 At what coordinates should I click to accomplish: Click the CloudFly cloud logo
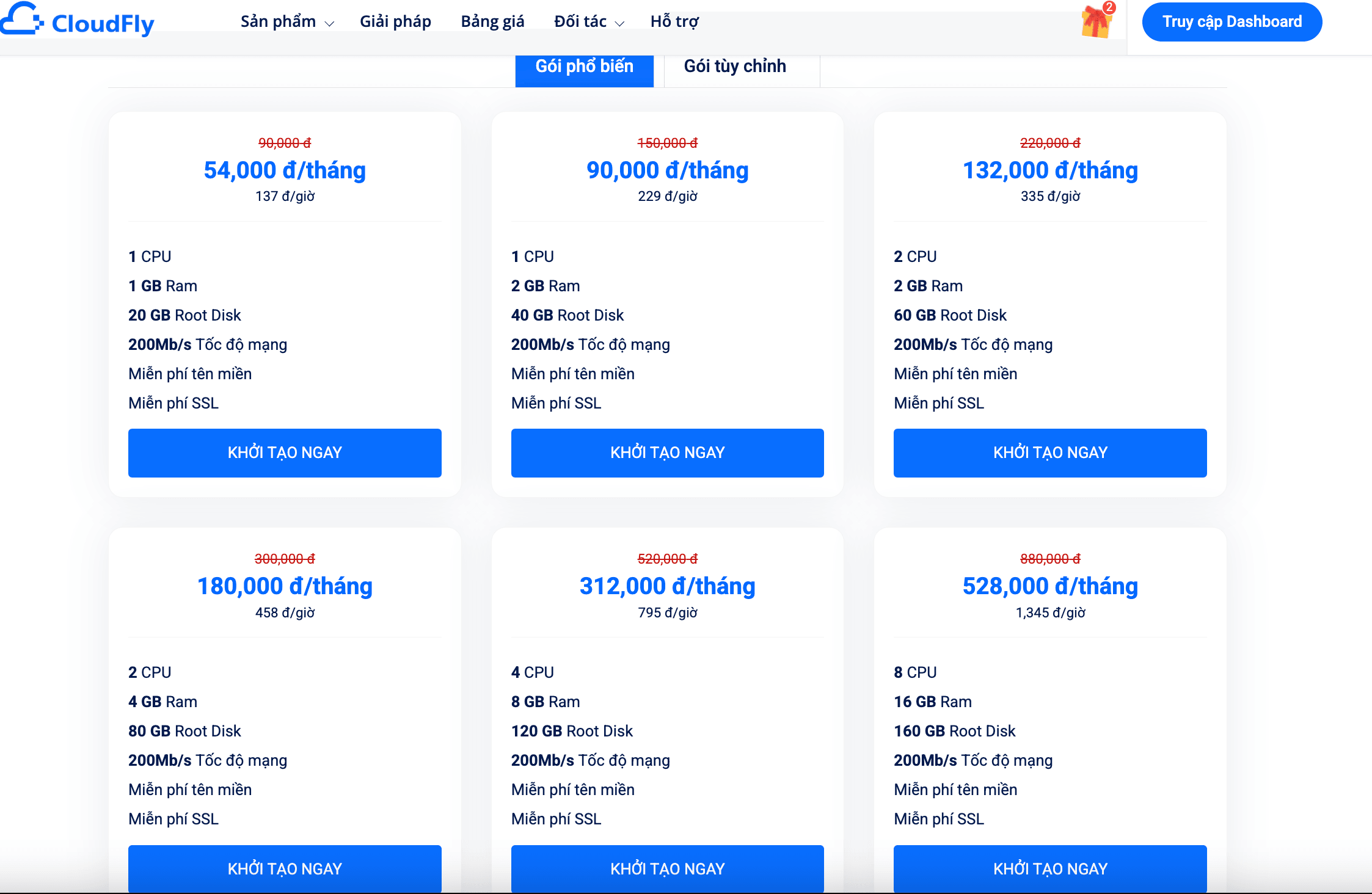point(21,20)
